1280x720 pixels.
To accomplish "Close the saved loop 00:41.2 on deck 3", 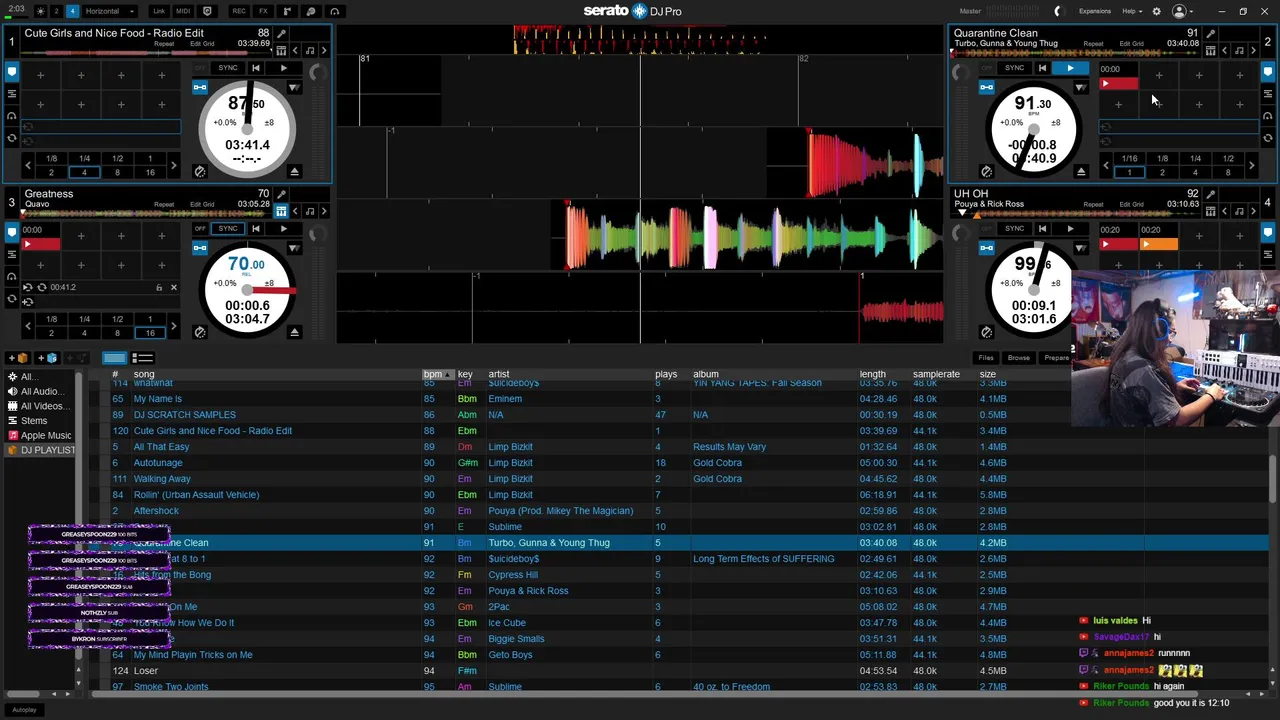I will [x=173, y=287].
